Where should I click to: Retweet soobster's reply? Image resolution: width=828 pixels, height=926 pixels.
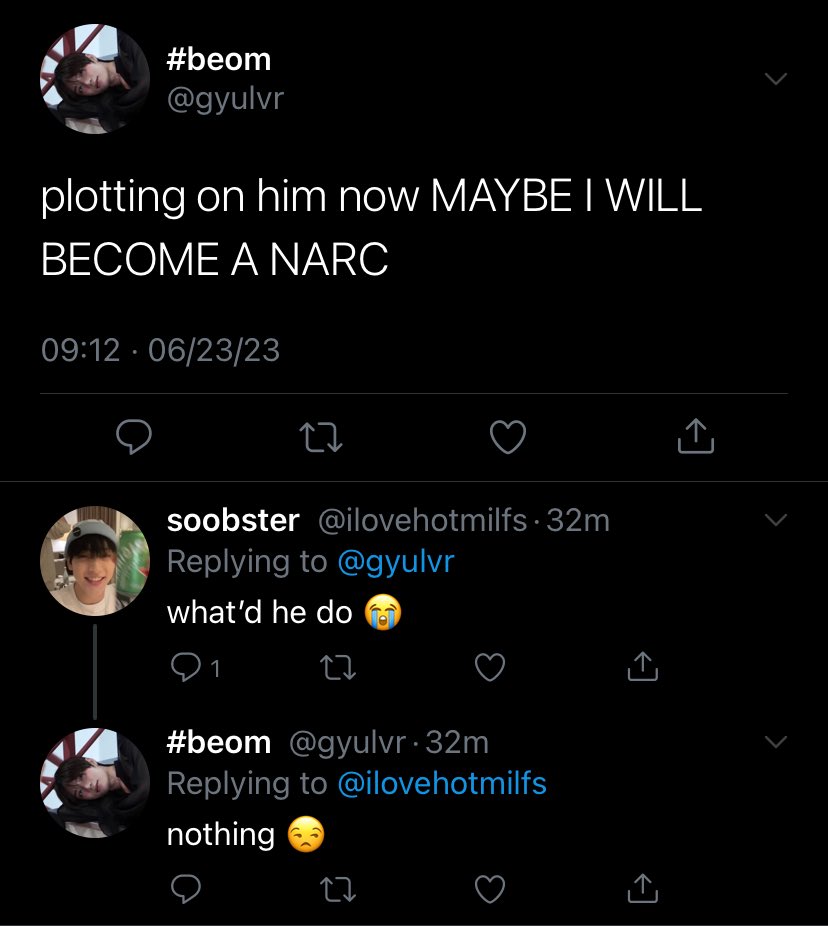[337, 668]
